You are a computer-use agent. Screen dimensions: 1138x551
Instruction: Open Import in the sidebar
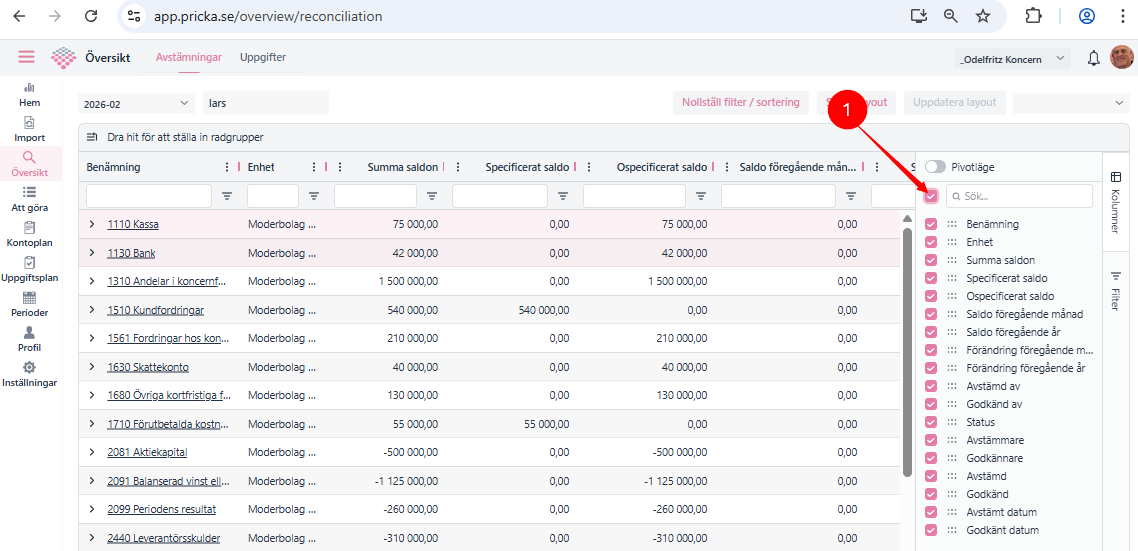point(29,129)
